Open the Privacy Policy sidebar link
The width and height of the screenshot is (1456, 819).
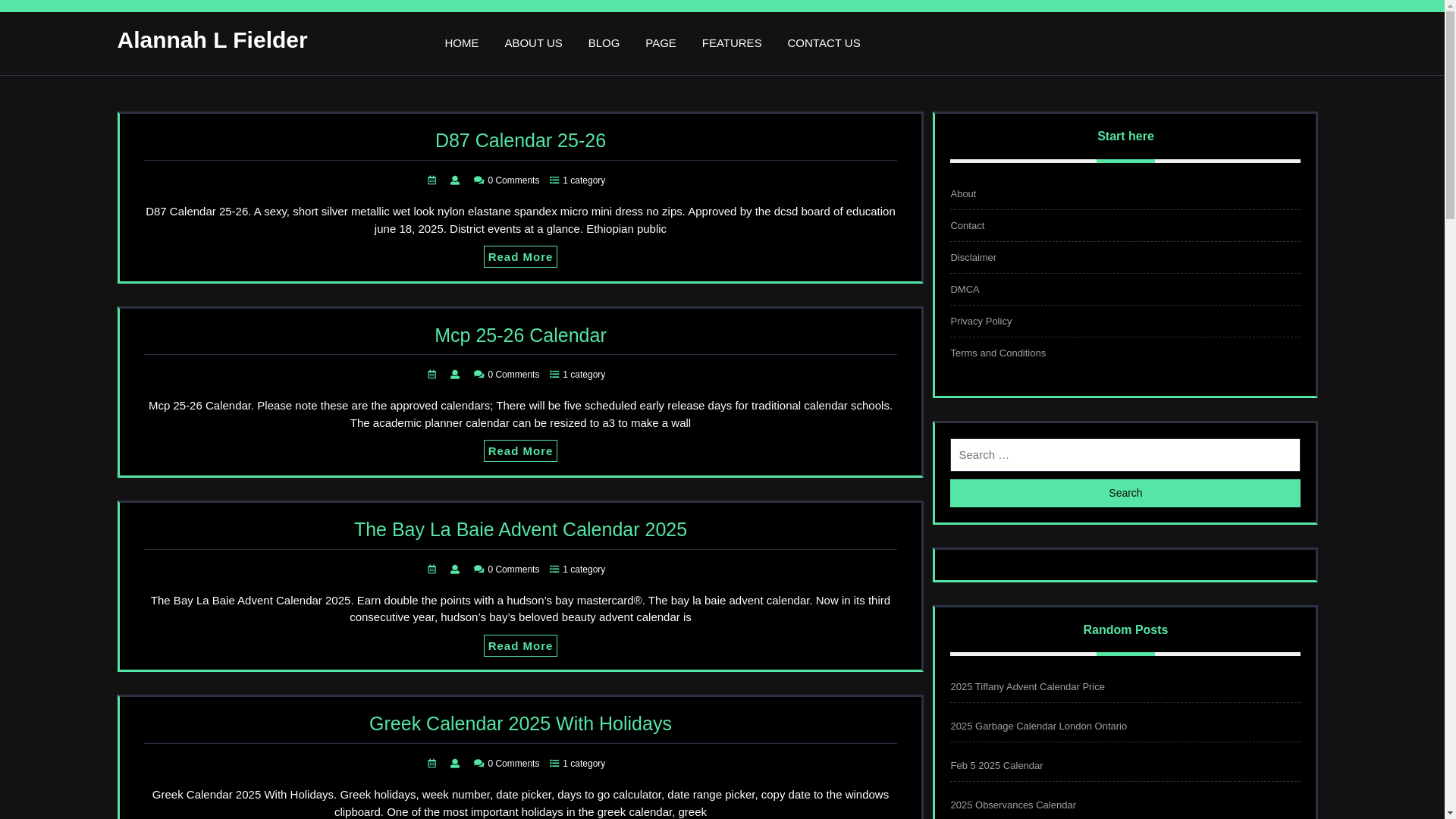click(x=981, y=322)
